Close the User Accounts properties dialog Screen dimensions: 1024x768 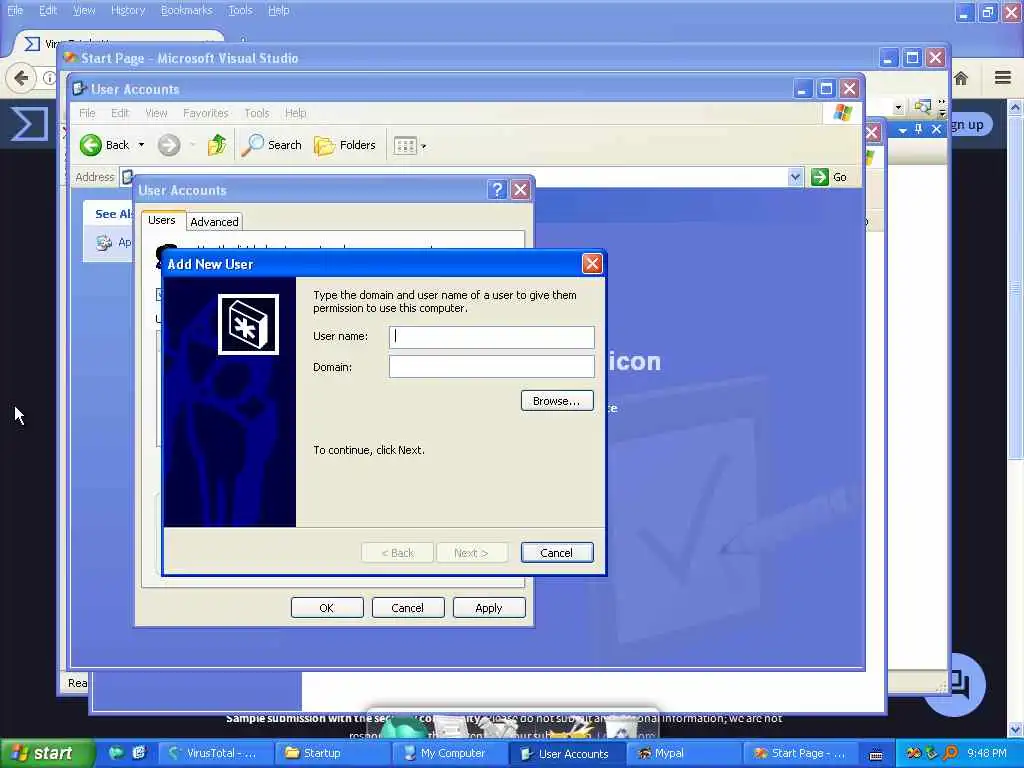point(520,190)
